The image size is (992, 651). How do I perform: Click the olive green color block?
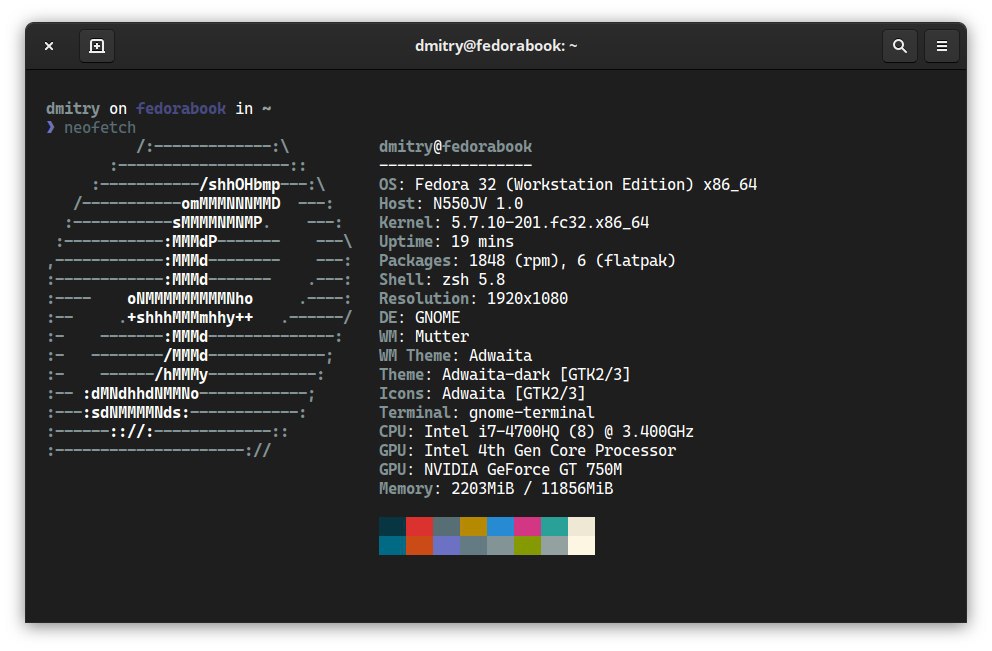pos(528,545)
